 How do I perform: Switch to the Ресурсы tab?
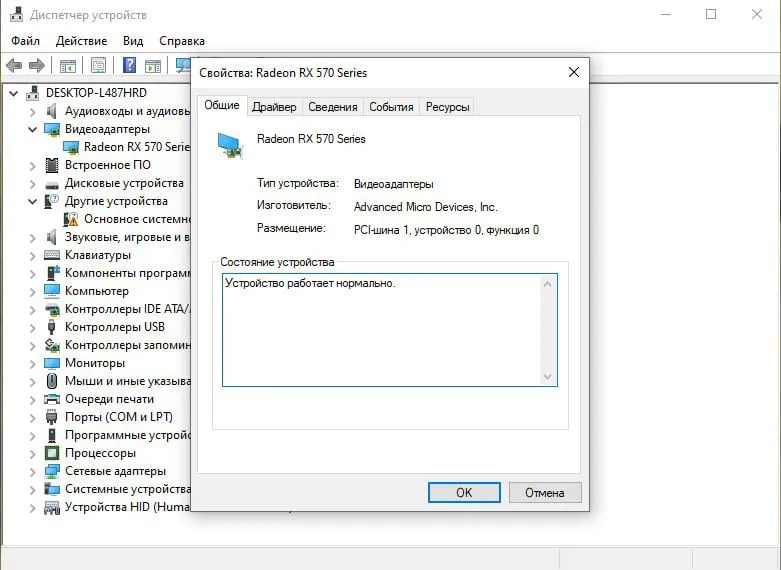point(447,107)
